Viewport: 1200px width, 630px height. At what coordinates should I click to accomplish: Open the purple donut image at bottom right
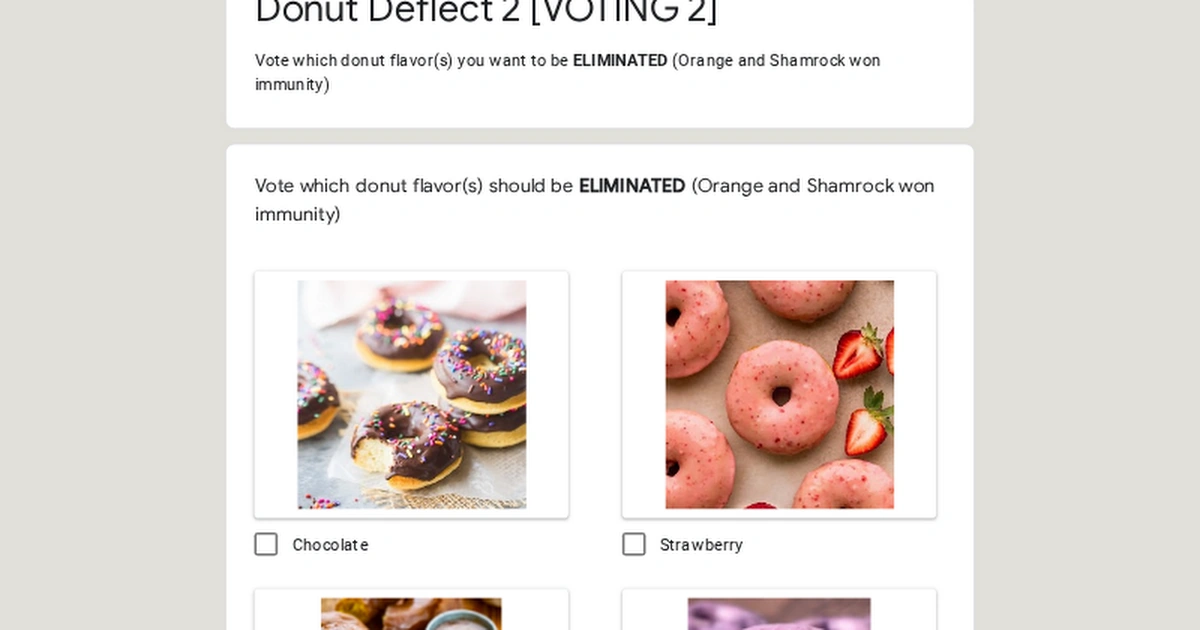(x=779, y=614)
